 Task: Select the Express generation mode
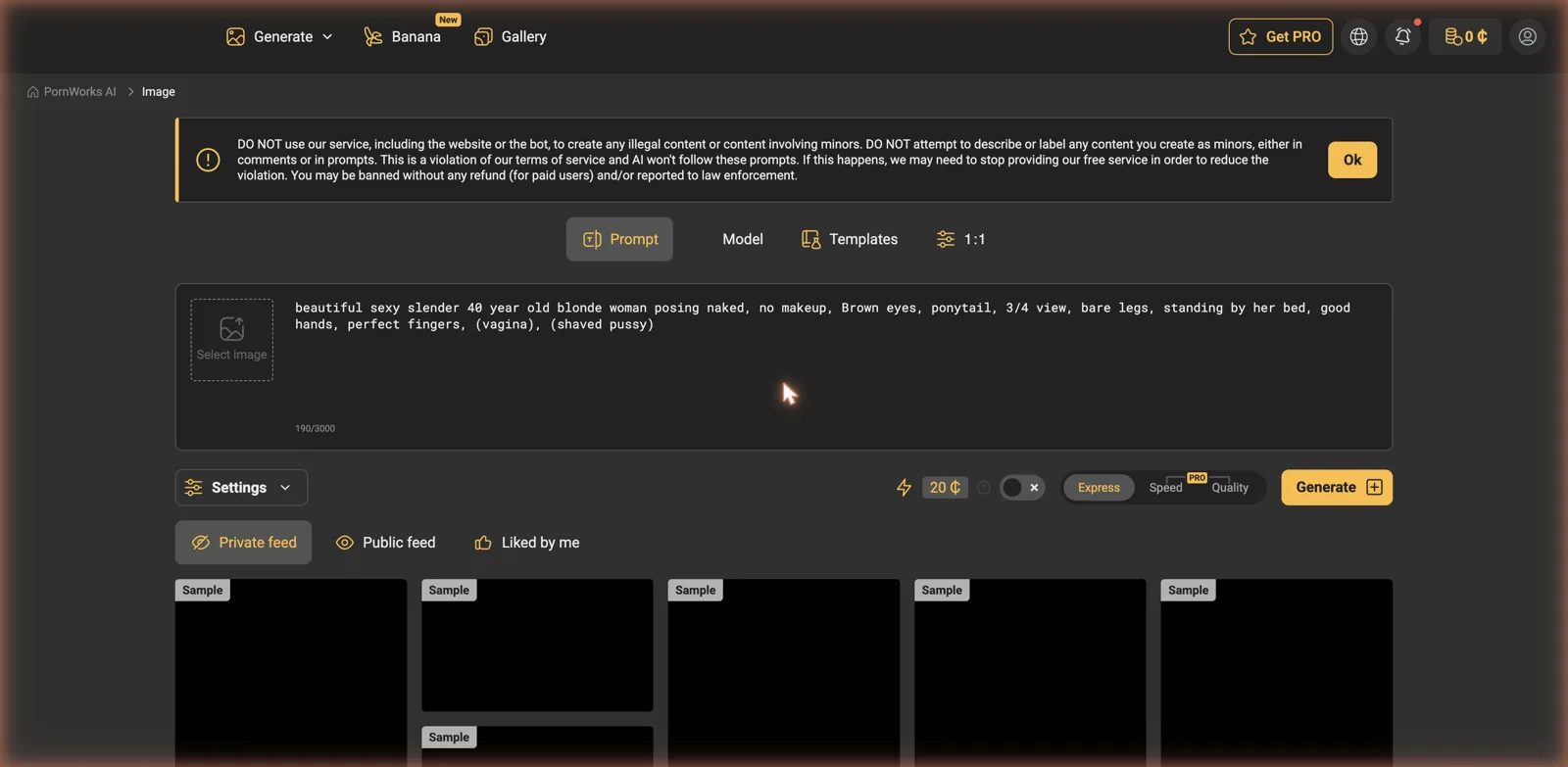tap(1099, 487)
